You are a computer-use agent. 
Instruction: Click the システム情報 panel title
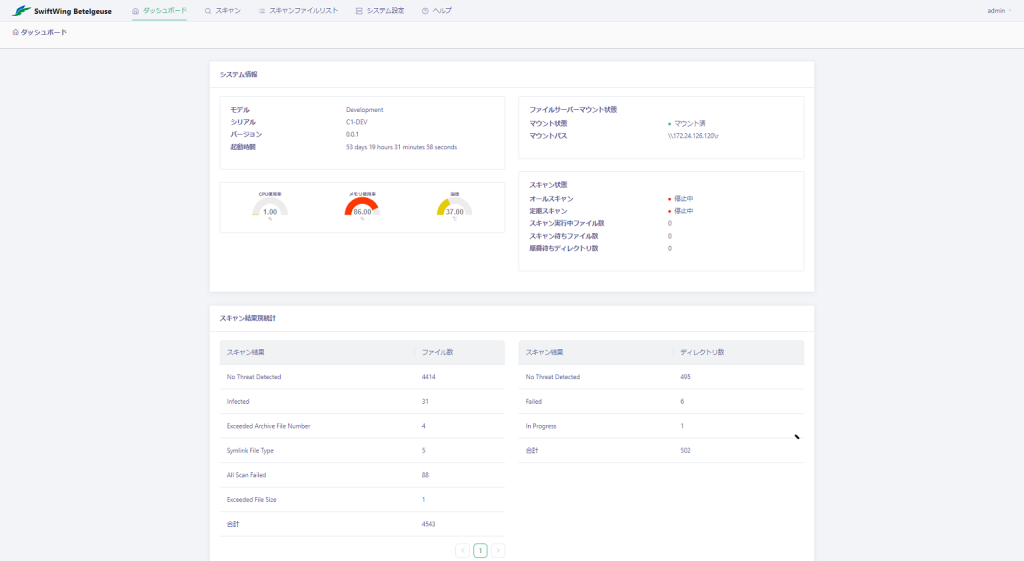pyautogui.click(x=238, y=74)
